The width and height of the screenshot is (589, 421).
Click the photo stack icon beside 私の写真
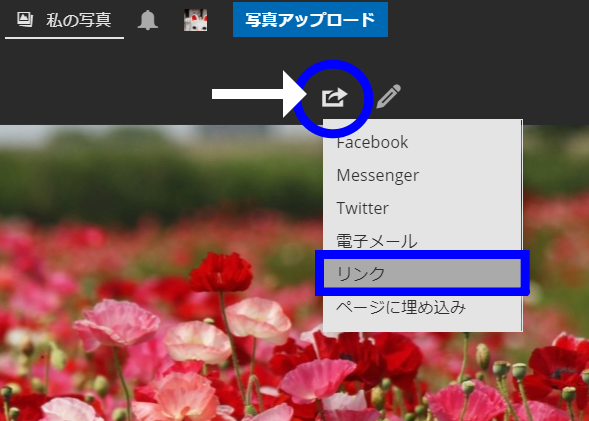[25, 20]
